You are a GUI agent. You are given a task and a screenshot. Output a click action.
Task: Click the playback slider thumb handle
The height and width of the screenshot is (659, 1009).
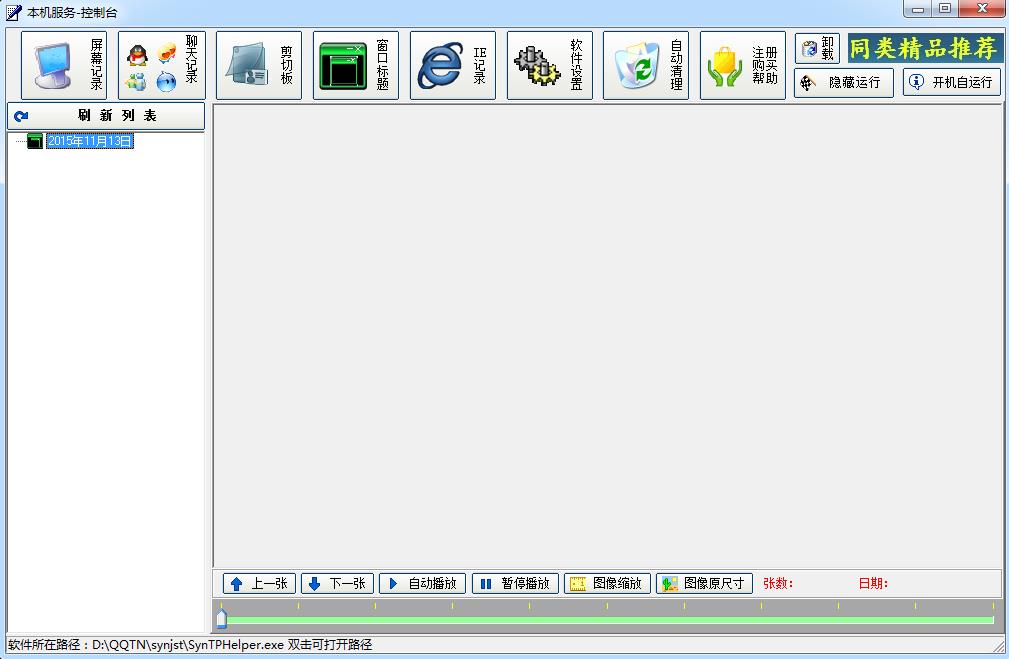click(221, 619)
